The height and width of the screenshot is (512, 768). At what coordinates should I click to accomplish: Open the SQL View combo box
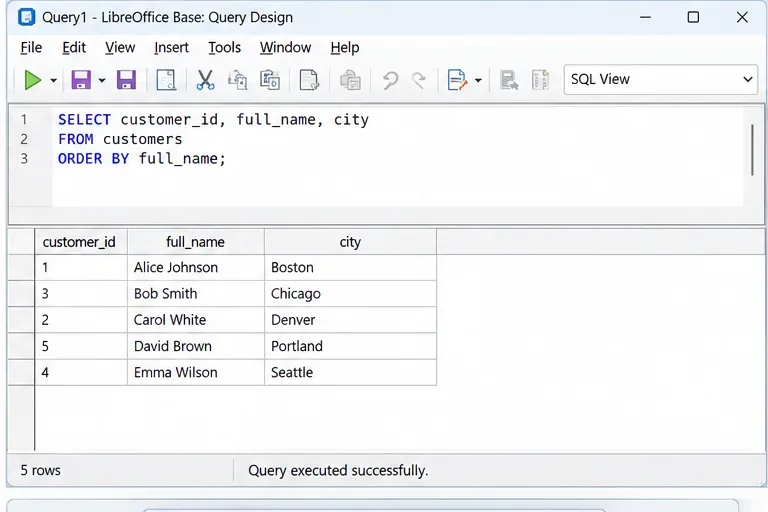[660, 79]
